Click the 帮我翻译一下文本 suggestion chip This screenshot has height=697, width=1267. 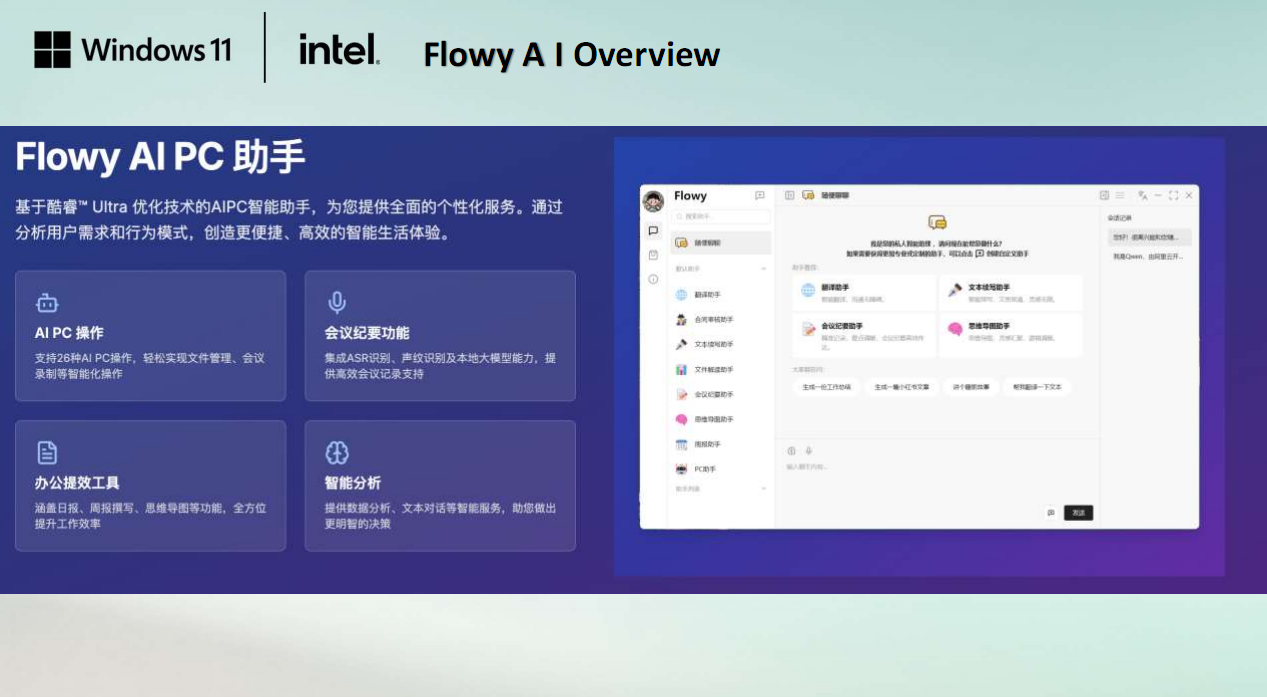[1037, 386]
